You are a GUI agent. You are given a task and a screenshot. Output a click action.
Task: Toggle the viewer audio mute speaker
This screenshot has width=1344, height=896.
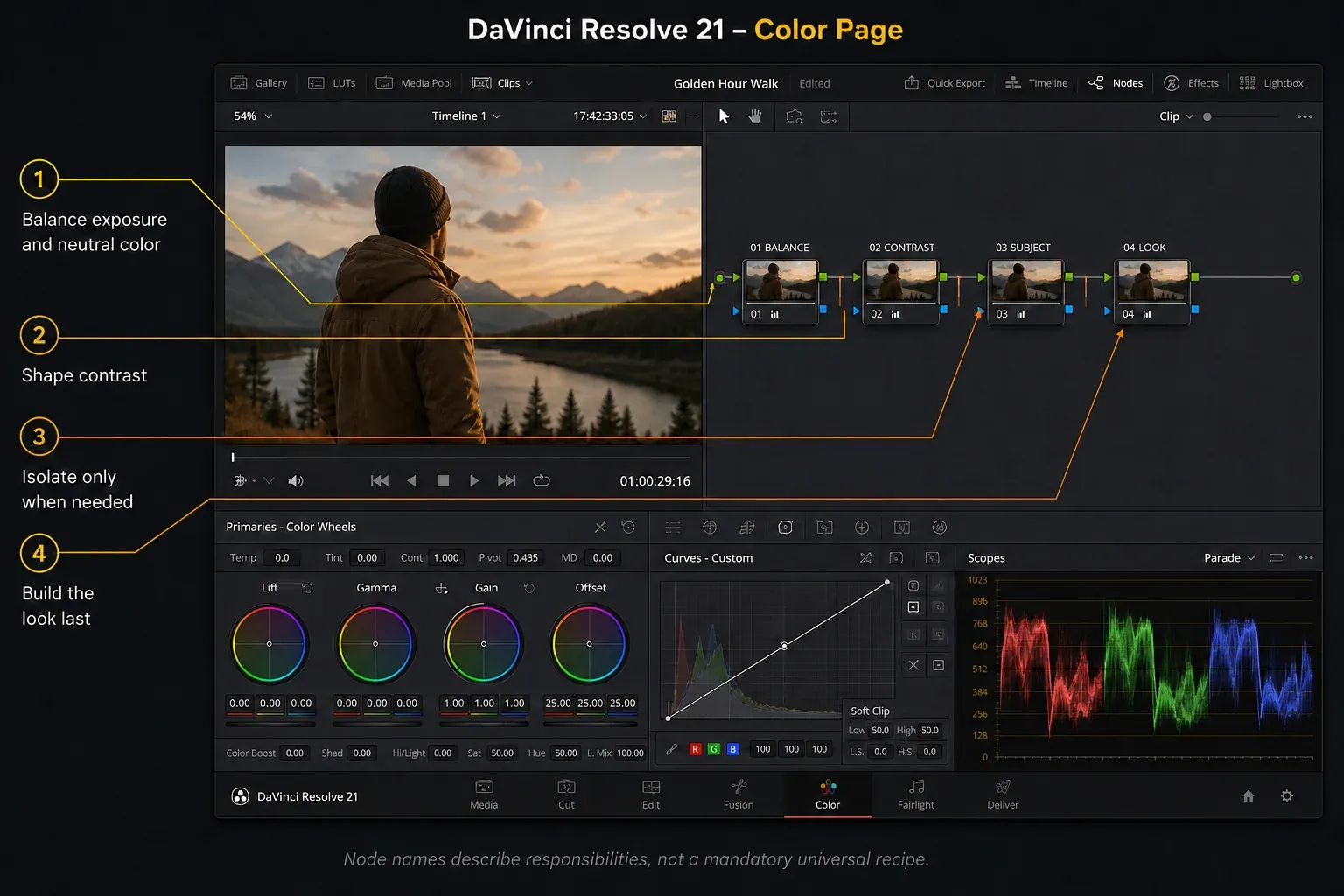pyautogui.click(x=296, y=481)
